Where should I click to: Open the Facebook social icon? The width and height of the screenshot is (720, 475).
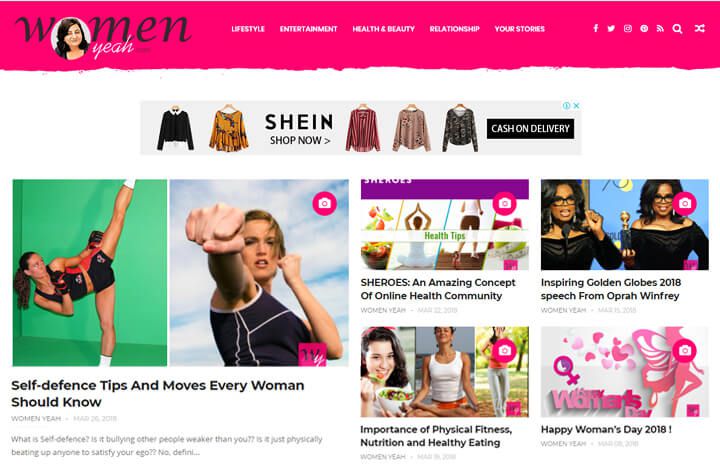pyautogui.click(x=596, y=28)
